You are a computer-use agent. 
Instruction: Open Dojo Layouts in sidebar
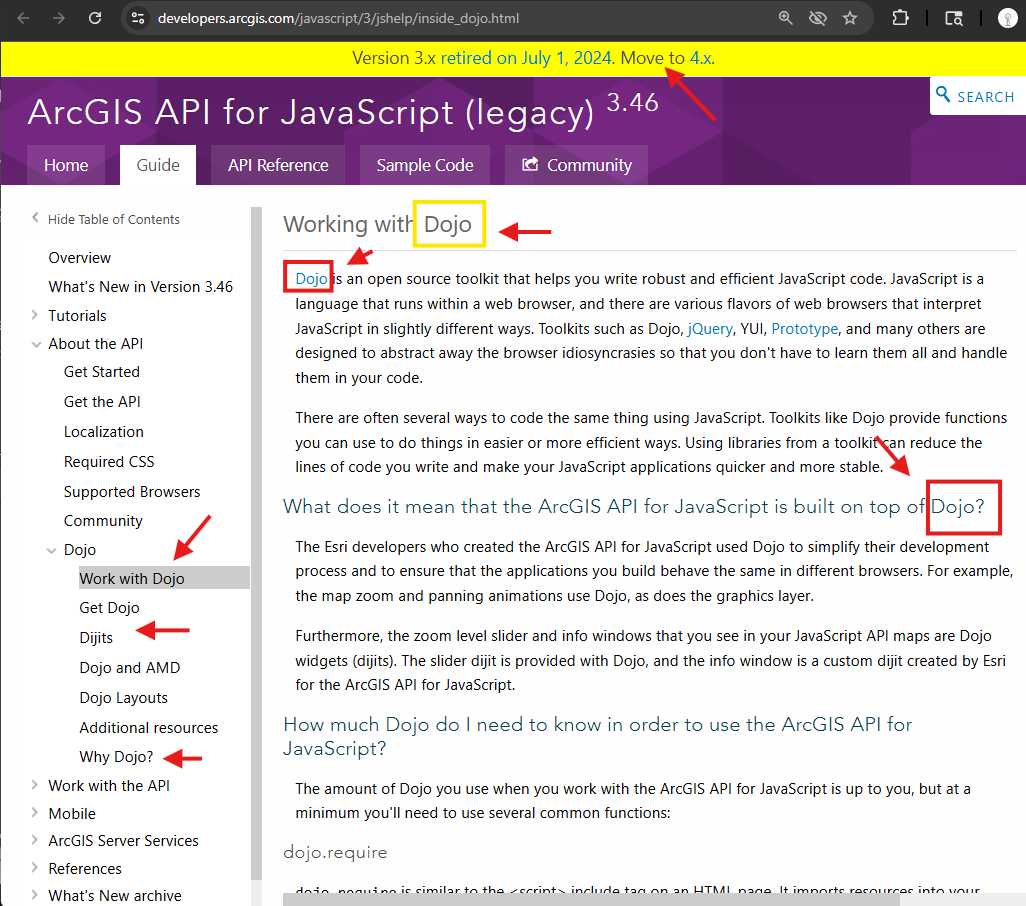[123, 697]
